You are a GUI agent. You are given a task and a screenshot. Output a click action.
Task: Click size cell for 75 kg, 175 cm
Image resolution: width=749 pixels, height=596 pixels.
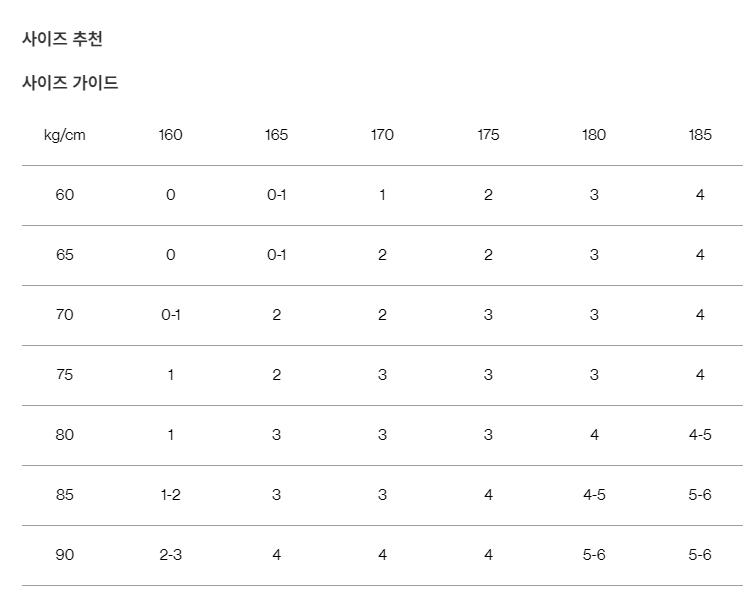[488, 375]
